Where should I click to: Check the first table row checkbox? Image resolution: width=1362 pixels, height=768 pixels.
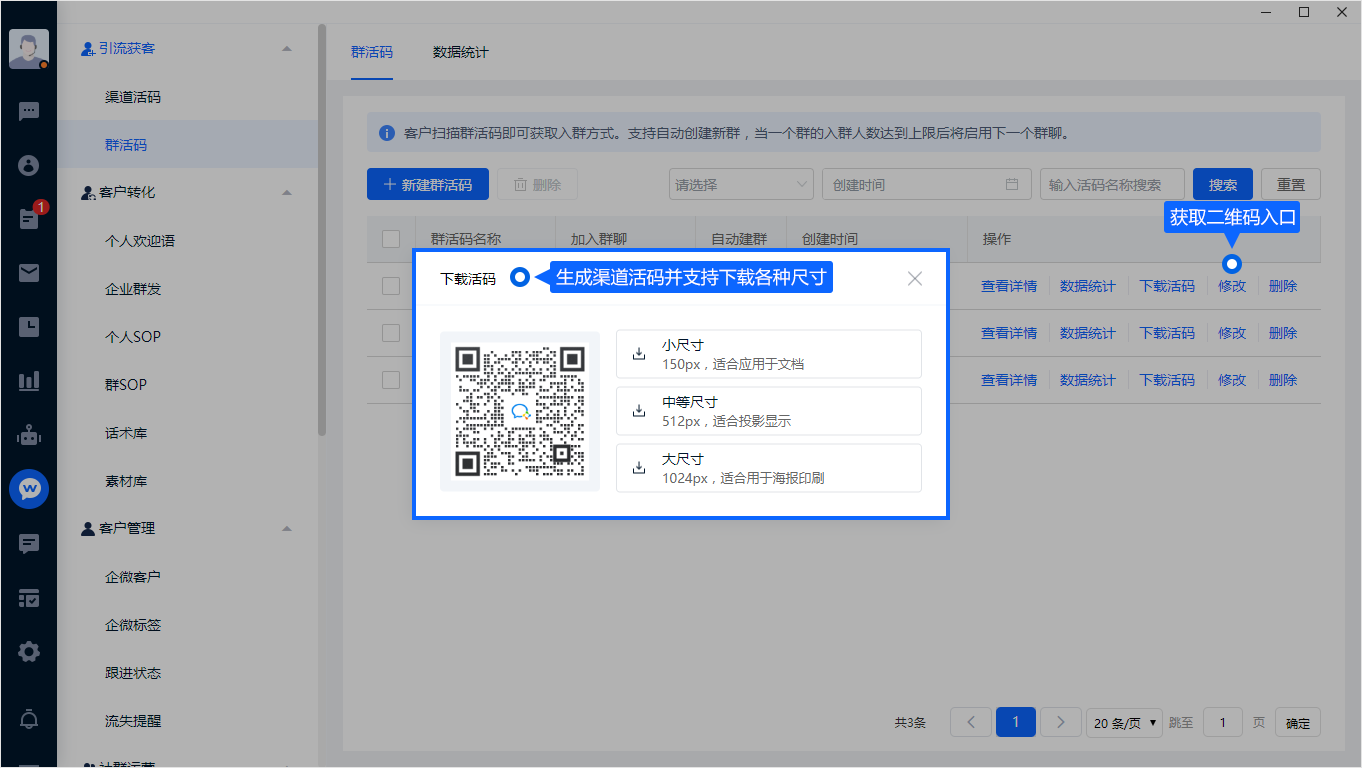(x=391, y=286)
